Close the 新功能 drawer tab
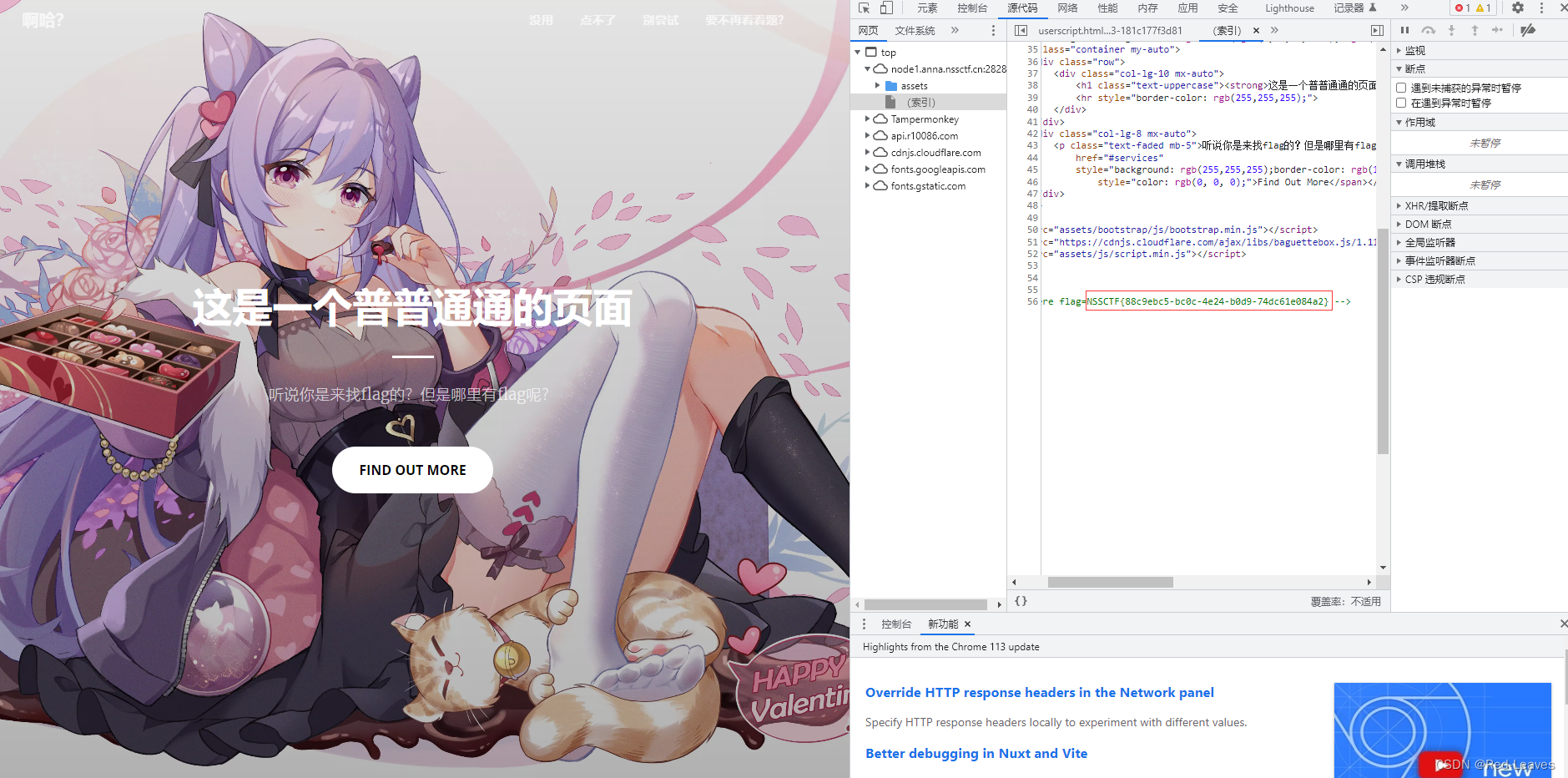1568x778 pixels. [x=968, y=624]
